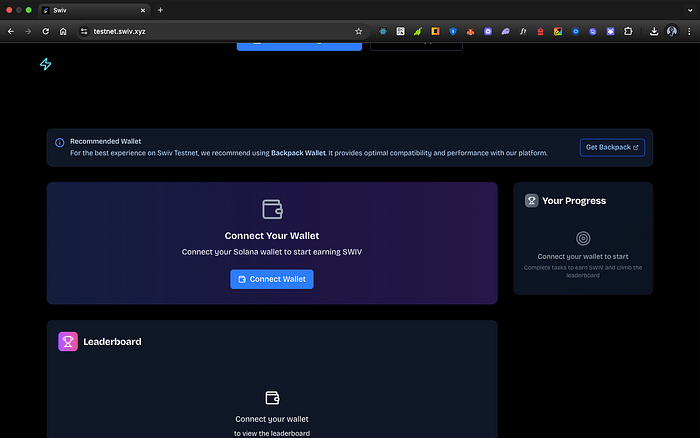This screenshot has height=438, width=700.
Task: Click the target icon in Your Progress
Action: pyautogui.click(x=583, y=238)
